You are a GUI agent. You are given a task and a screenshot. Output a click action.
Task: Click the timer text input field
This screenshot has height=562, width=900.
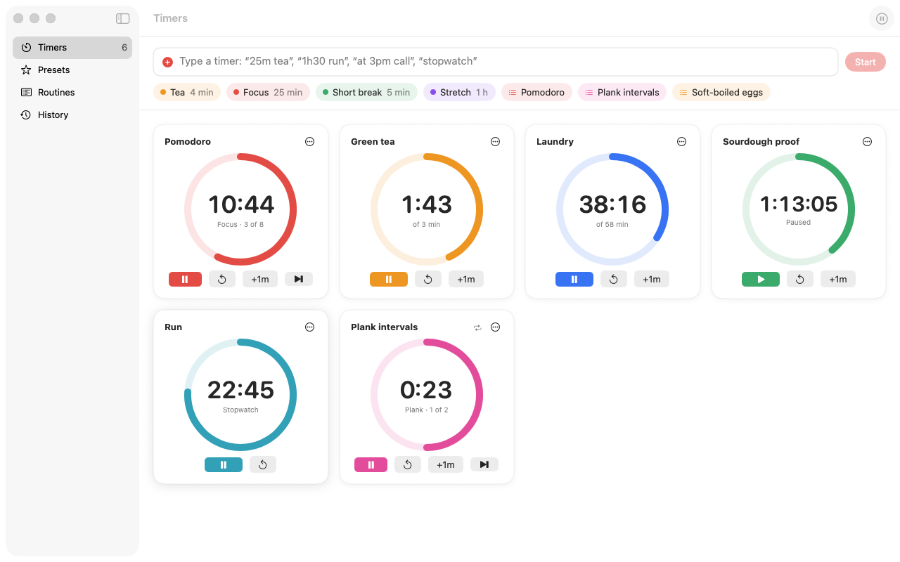click(x=495, y=61)
